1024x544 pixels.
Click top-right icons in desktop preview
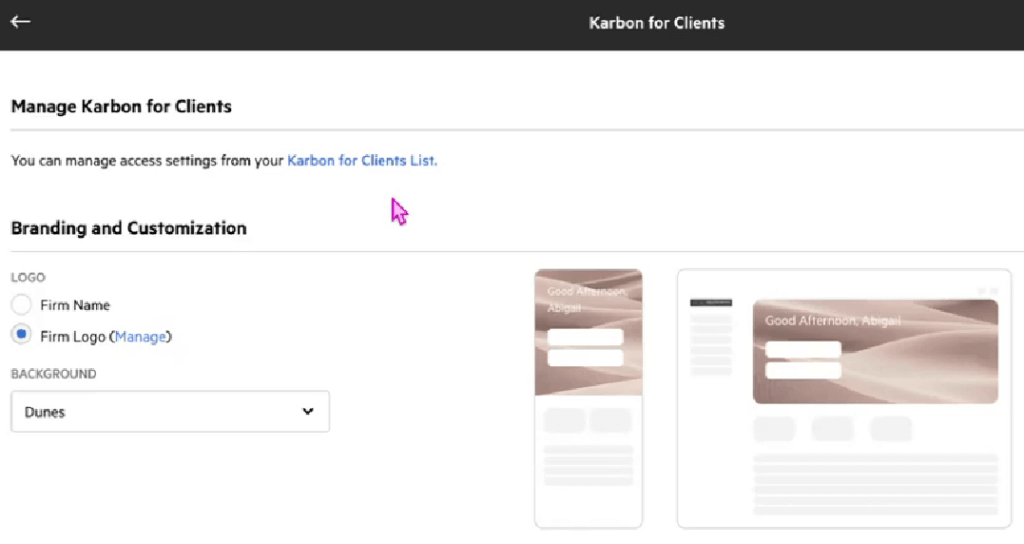[x=987, y=291]
